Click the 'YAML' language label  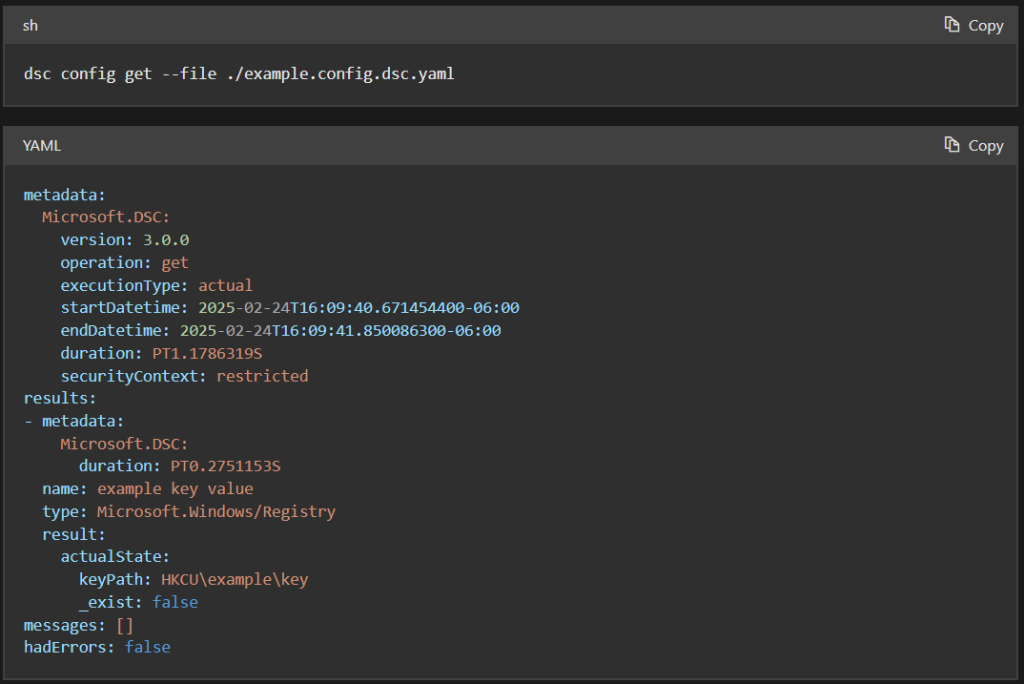[x=42, y=146]
